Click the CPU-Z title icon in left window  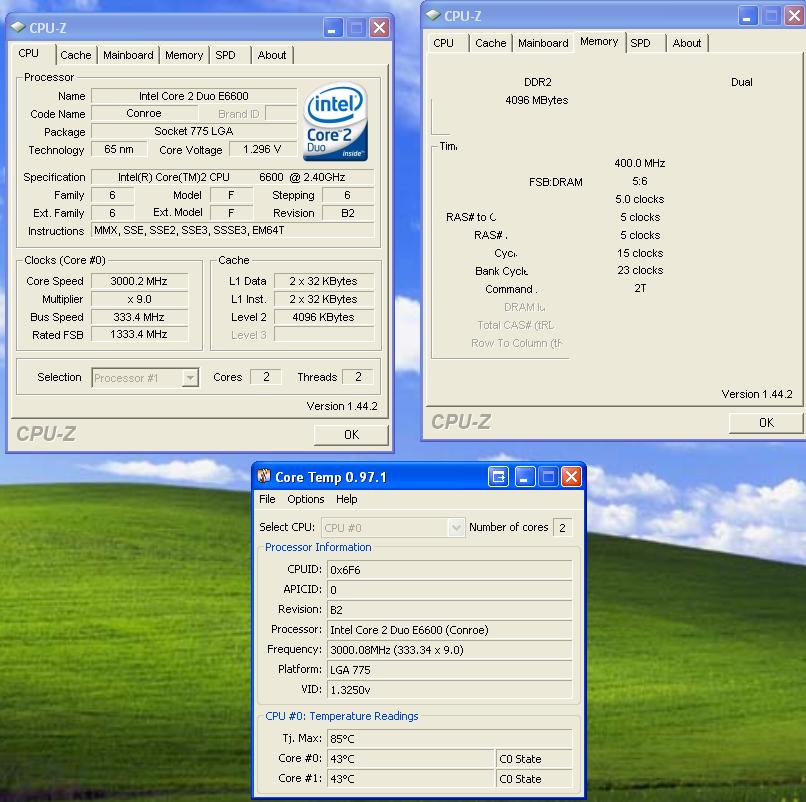tap(18, 27)
